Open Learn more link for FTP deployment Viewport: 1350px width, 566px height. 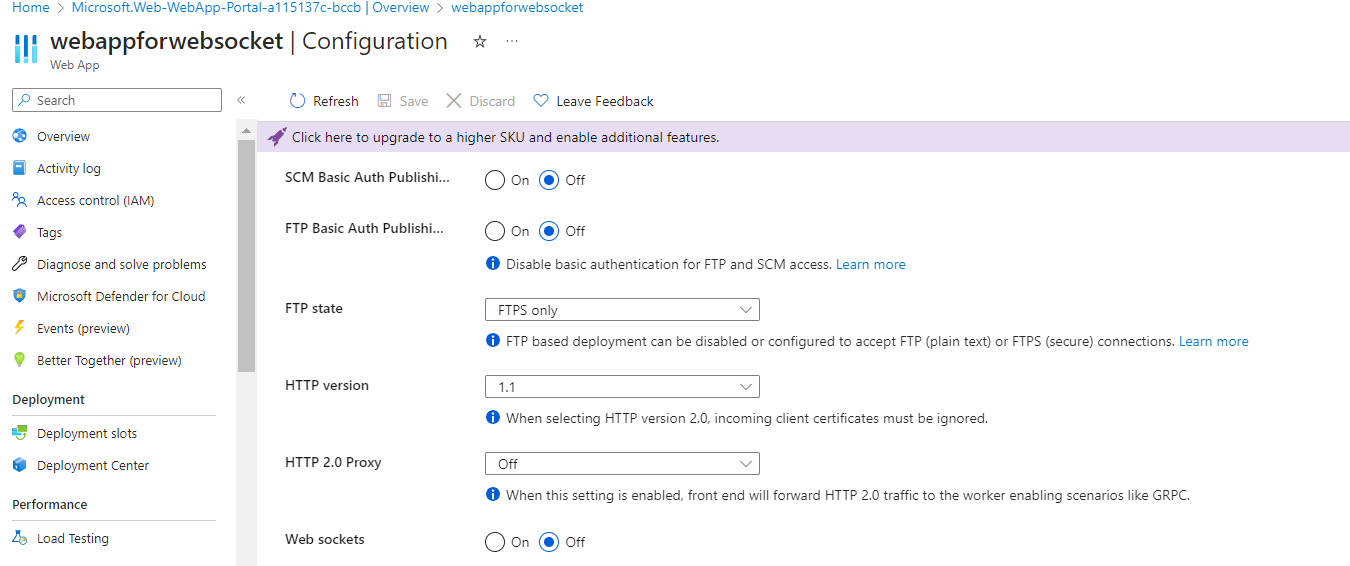click(1214, 341)
